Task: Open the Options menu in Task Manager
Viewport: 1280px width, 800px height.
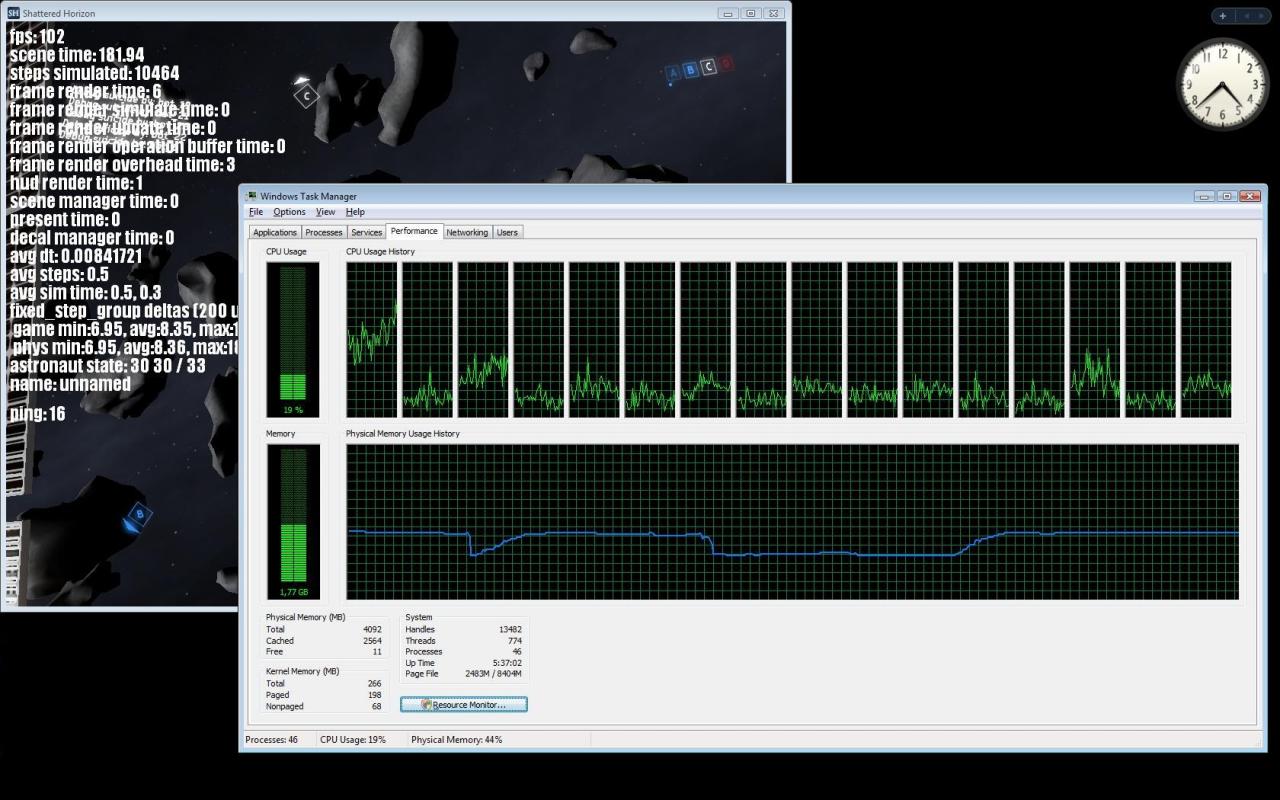Action: [x=289, y=212]
